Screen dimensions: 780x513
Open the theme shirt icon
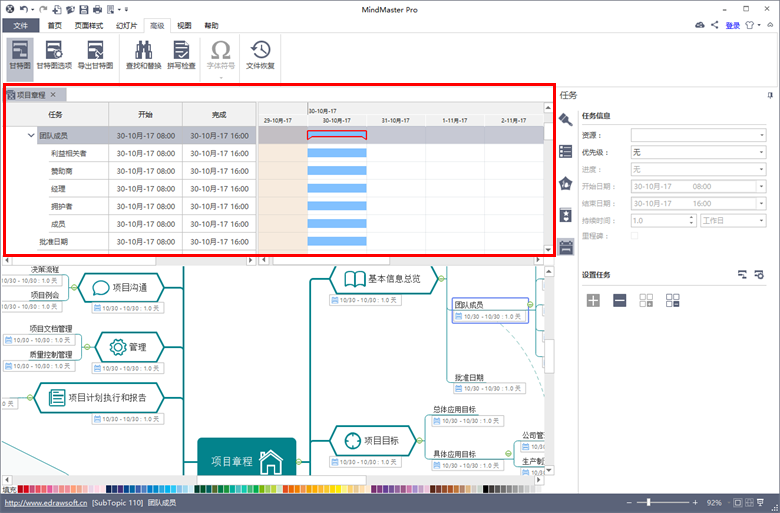[750, 25]
